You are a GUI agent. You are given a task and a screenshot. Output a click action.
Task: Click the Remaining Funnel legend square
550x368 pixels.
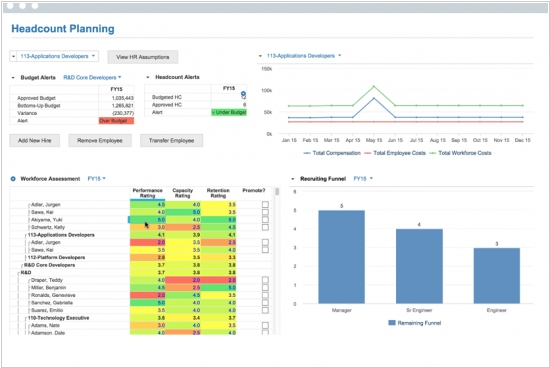[x=392, y=323]
